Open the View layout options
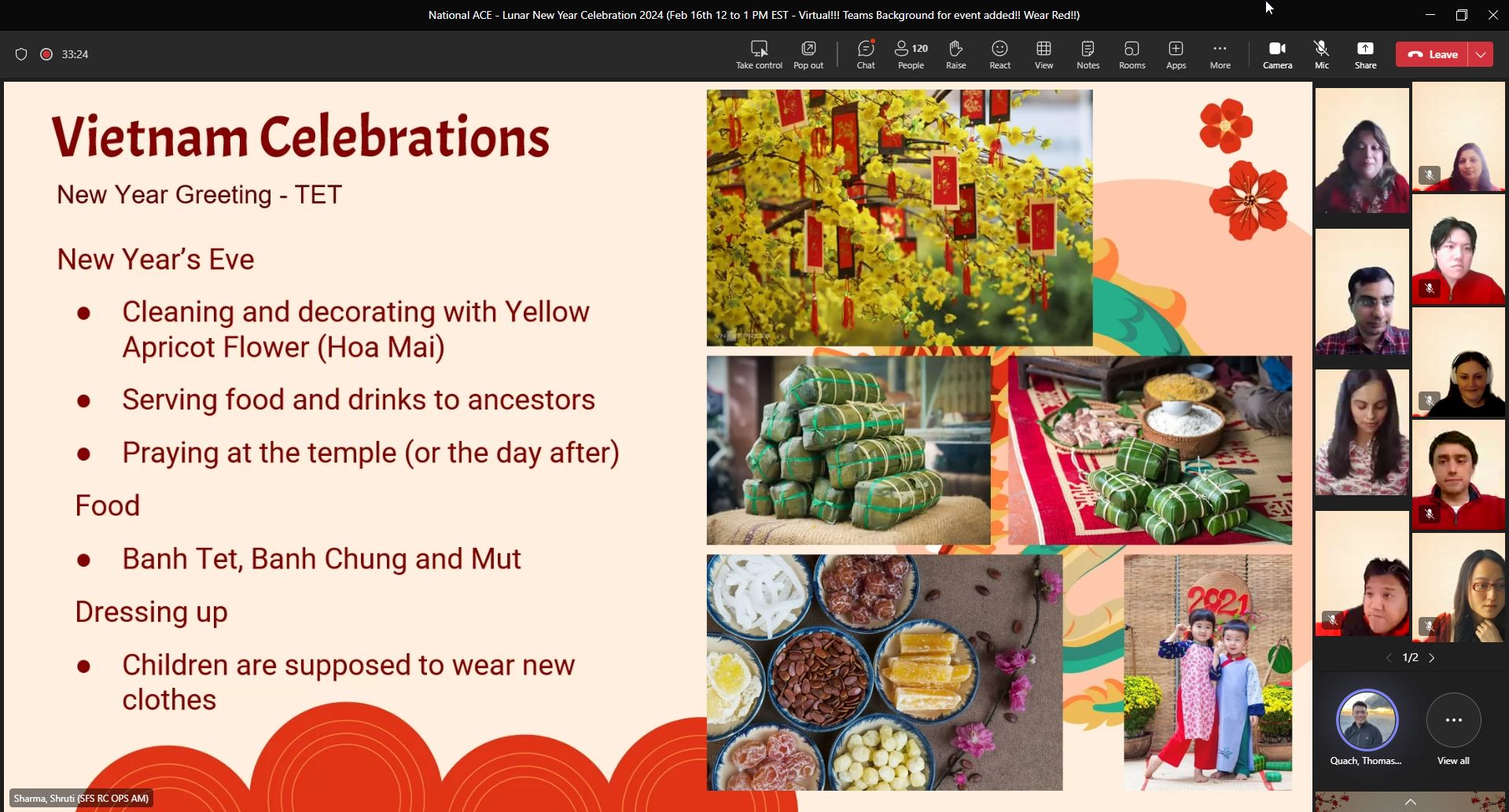Image resolution: width=1509 pixels, height=812 pixels. [x=1044, y=54]
